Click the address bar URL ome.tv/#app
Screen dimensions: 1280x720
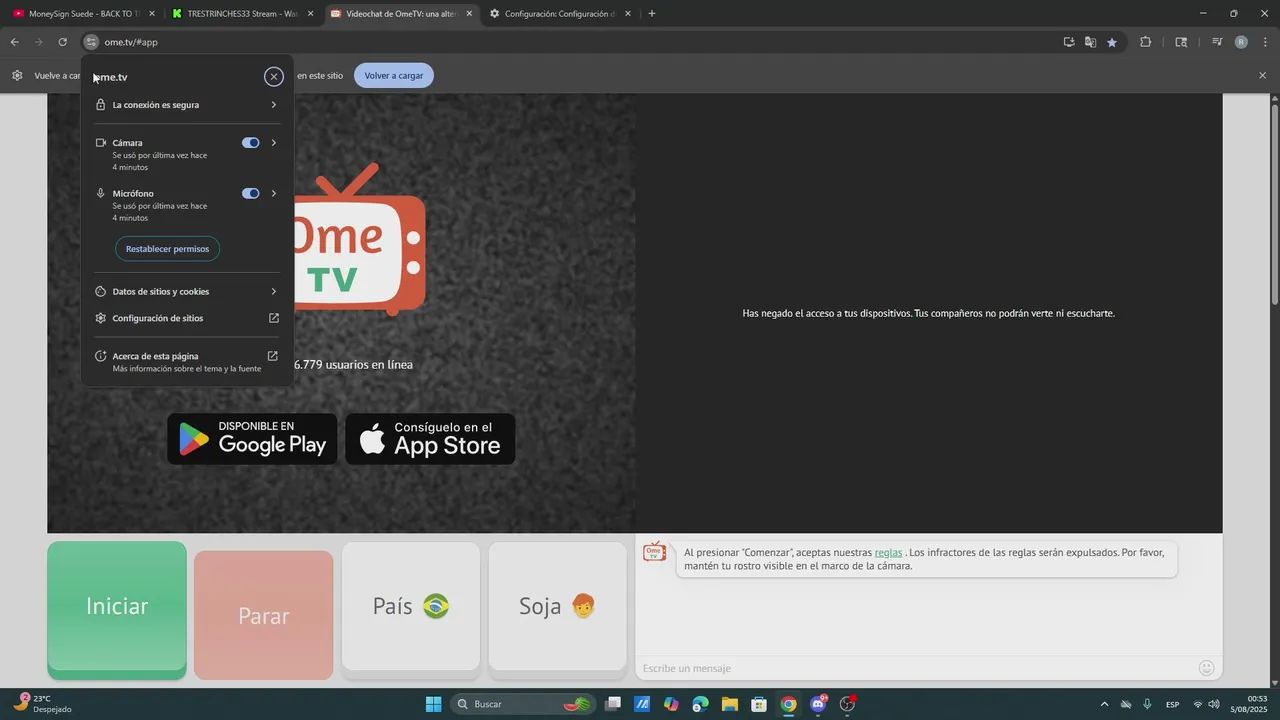point(131,42)
